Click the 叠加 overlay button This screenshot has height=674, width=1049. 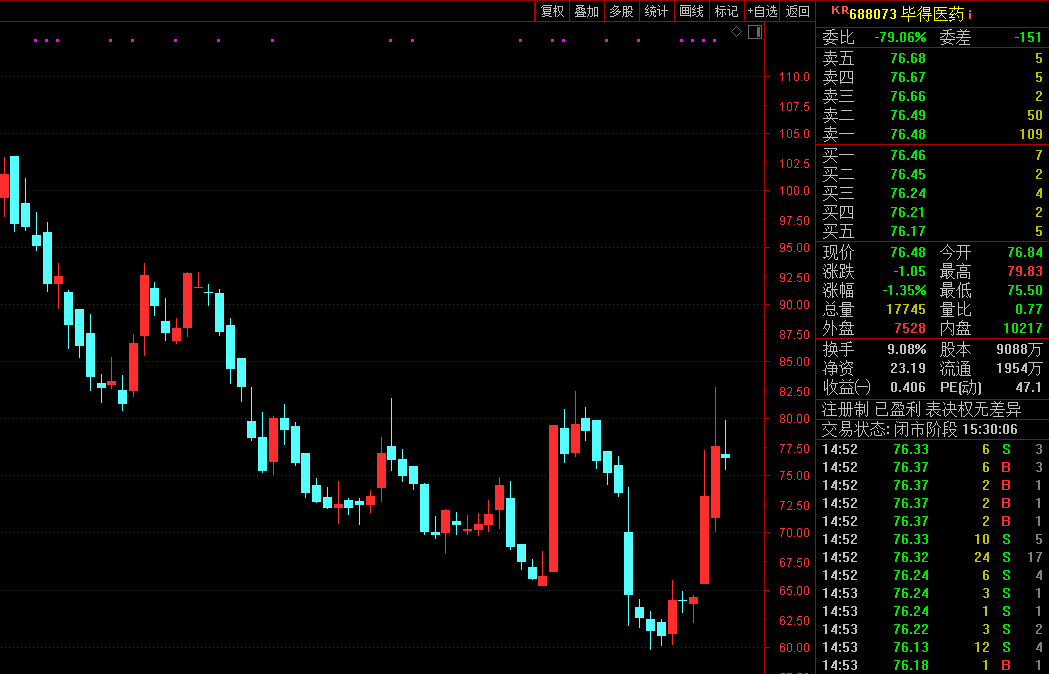point(586,11)
